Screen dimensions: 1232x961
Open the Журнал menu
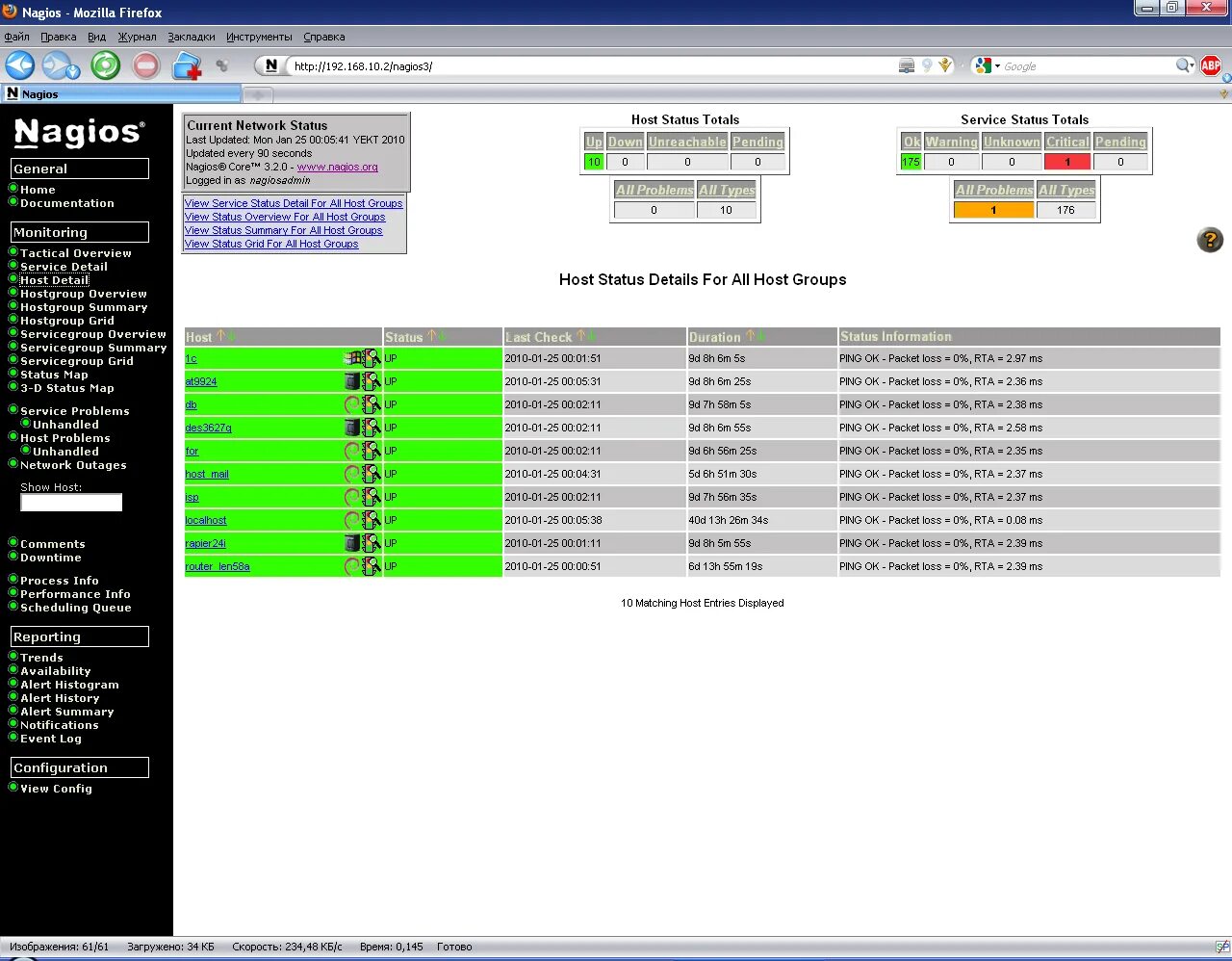[137, 37]
